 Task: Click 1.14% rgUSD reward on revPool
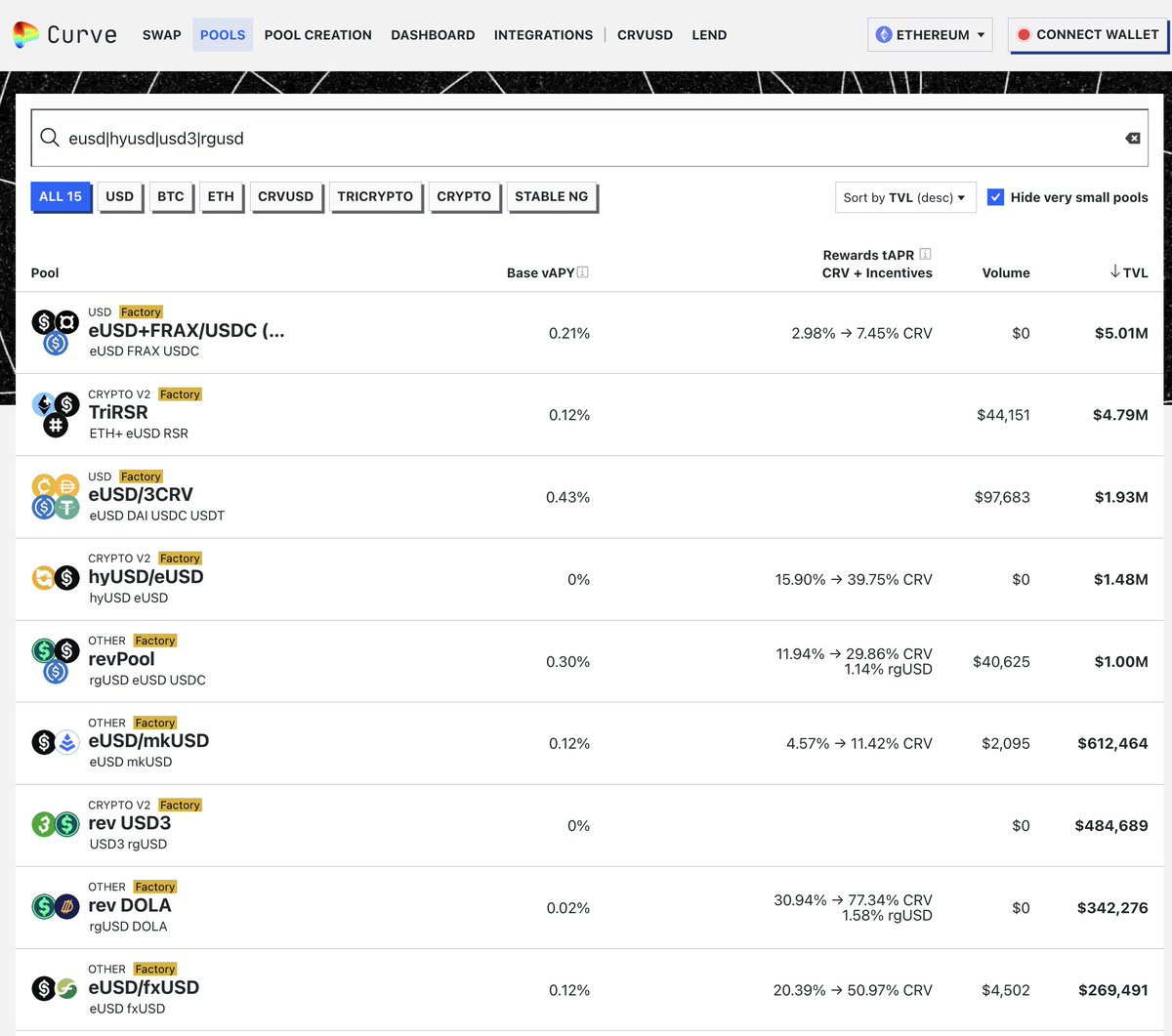(888, 669)
